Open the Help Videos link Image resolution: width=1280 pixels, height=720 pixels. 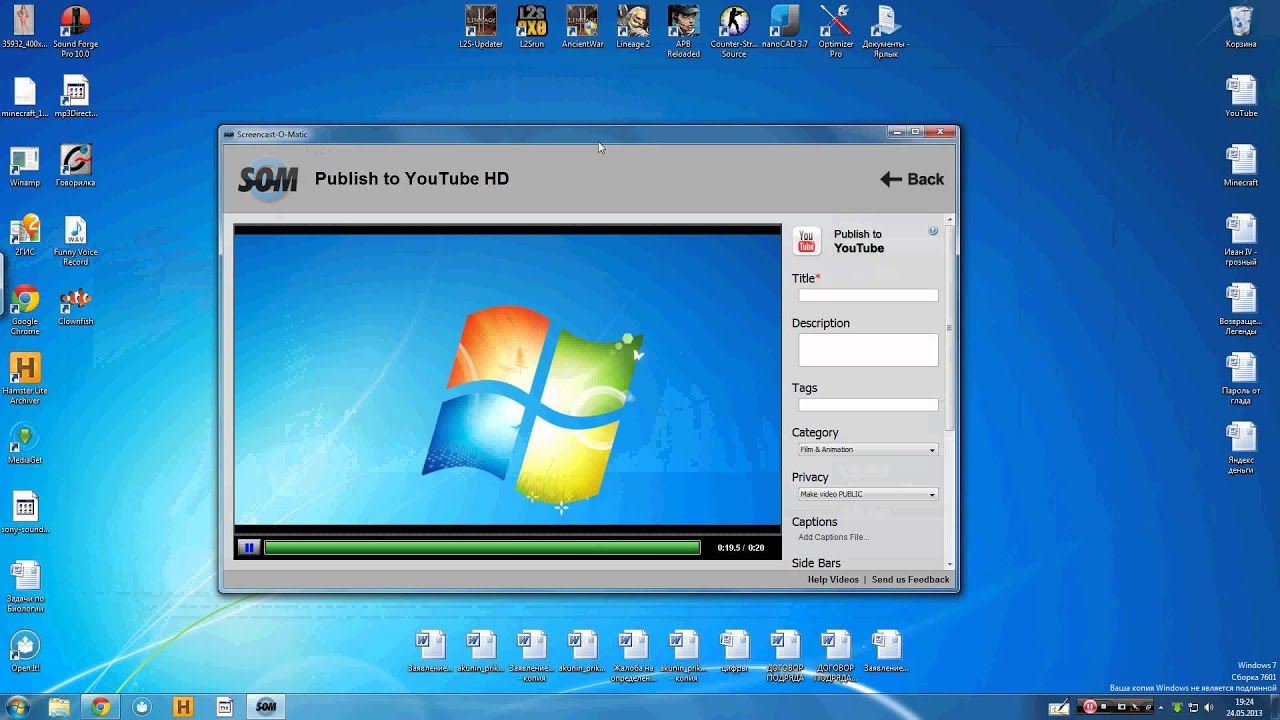pyautogui.click(x=833, y=580)
